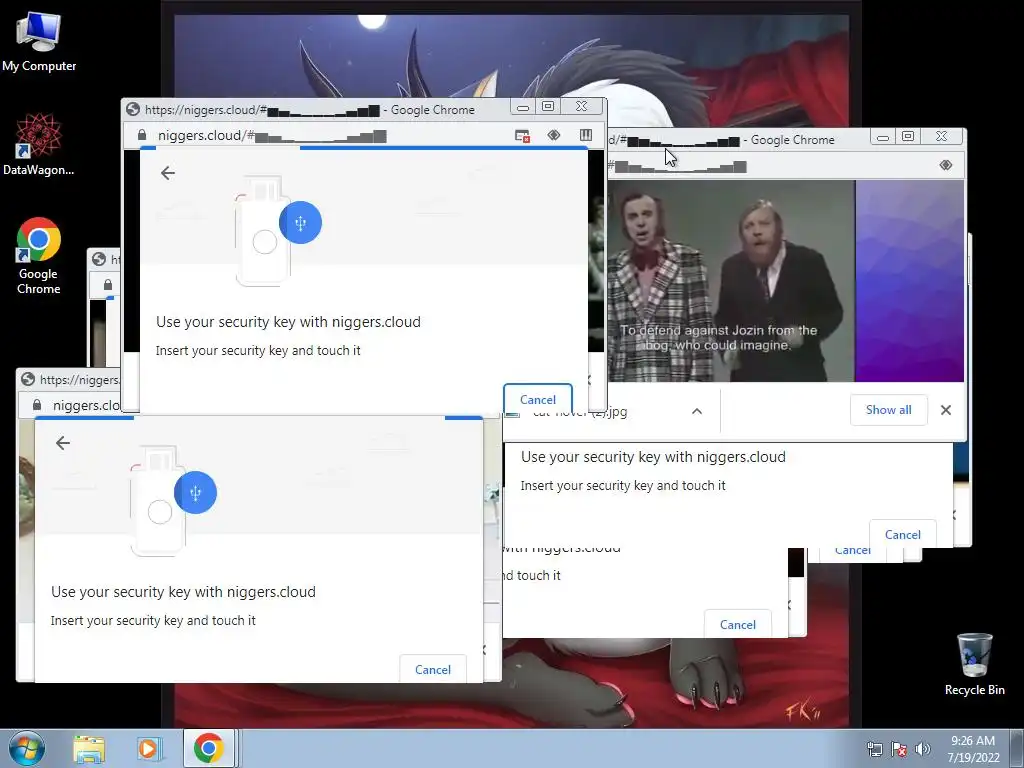Click the purple gradient panel beside the video
Image resolution: width=1024 pixels, height=768 pixels.
(910, 281)
